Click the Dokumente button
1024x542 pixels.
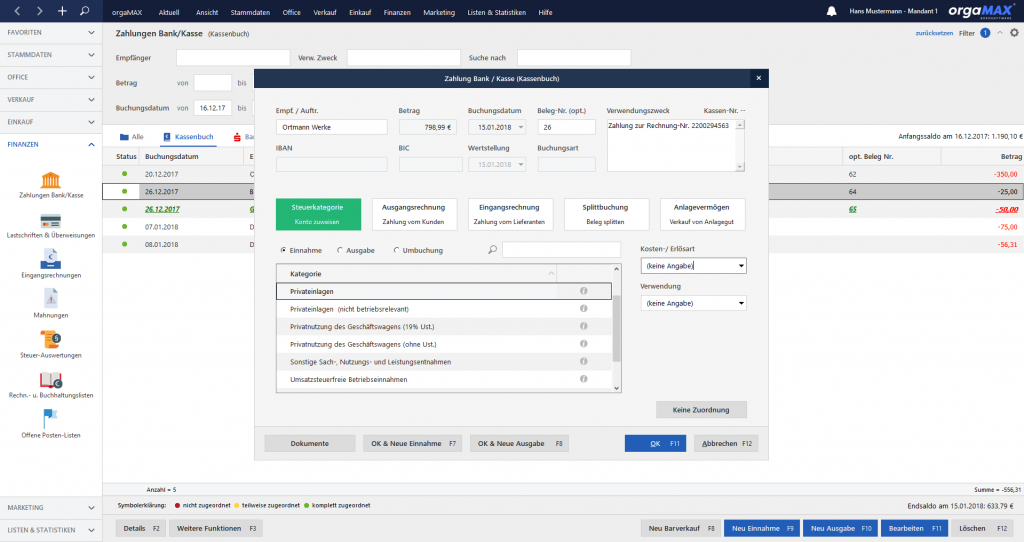(x=310, y=443)
